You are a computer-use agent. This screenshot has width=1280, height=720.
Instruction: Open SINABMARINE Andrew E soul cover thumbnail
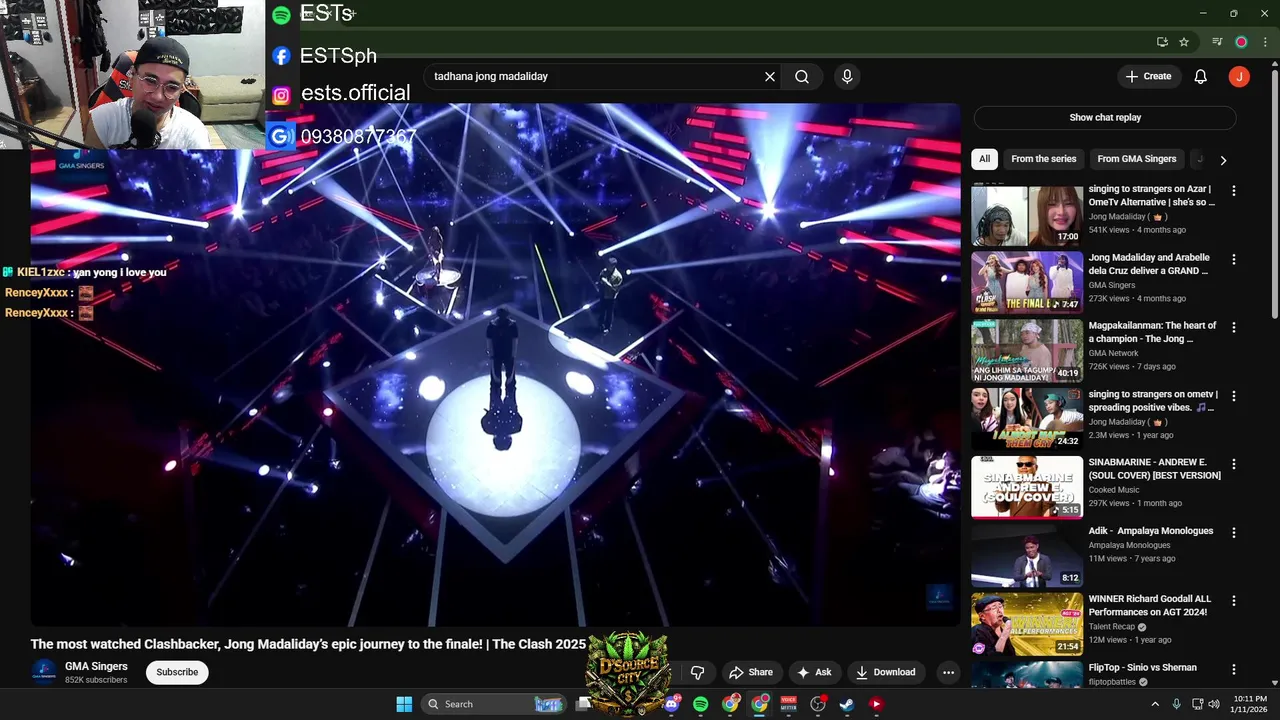[1027, 487]
